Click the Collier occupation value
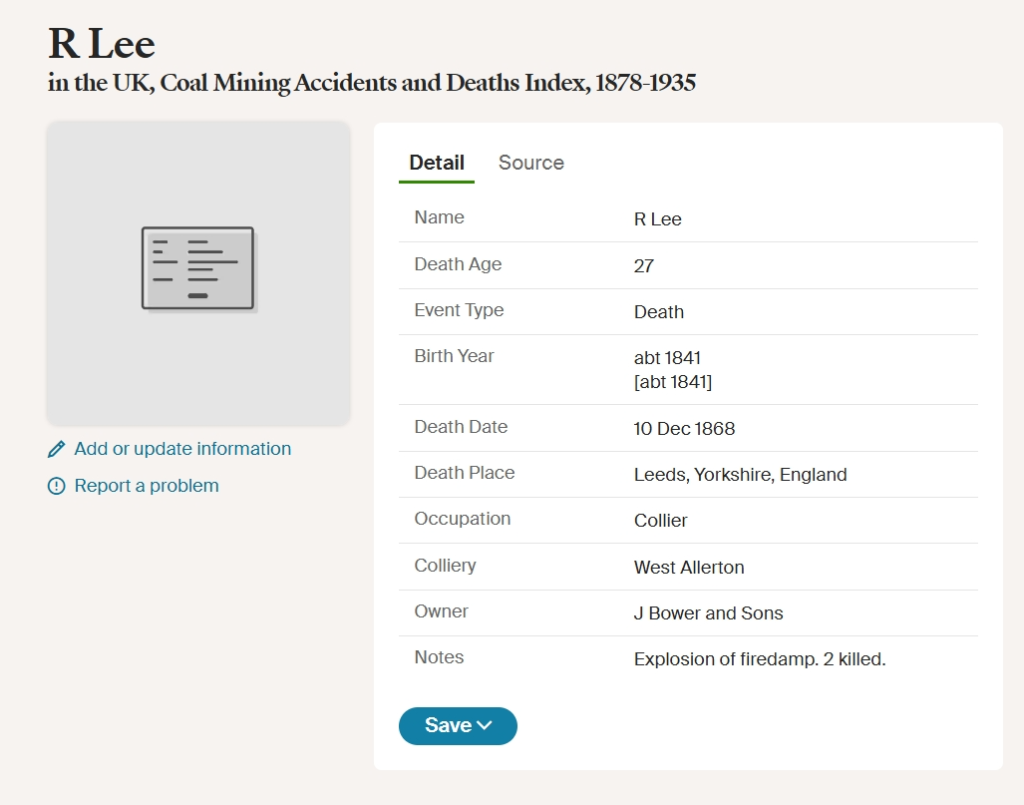The image size is (1024, 805). [660, 521]
